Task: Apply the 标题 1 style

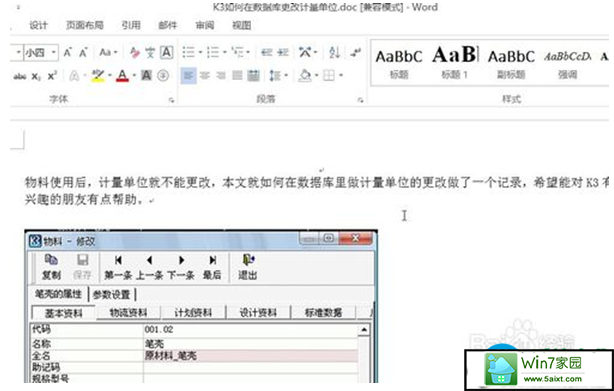Action: coord(454,63)
